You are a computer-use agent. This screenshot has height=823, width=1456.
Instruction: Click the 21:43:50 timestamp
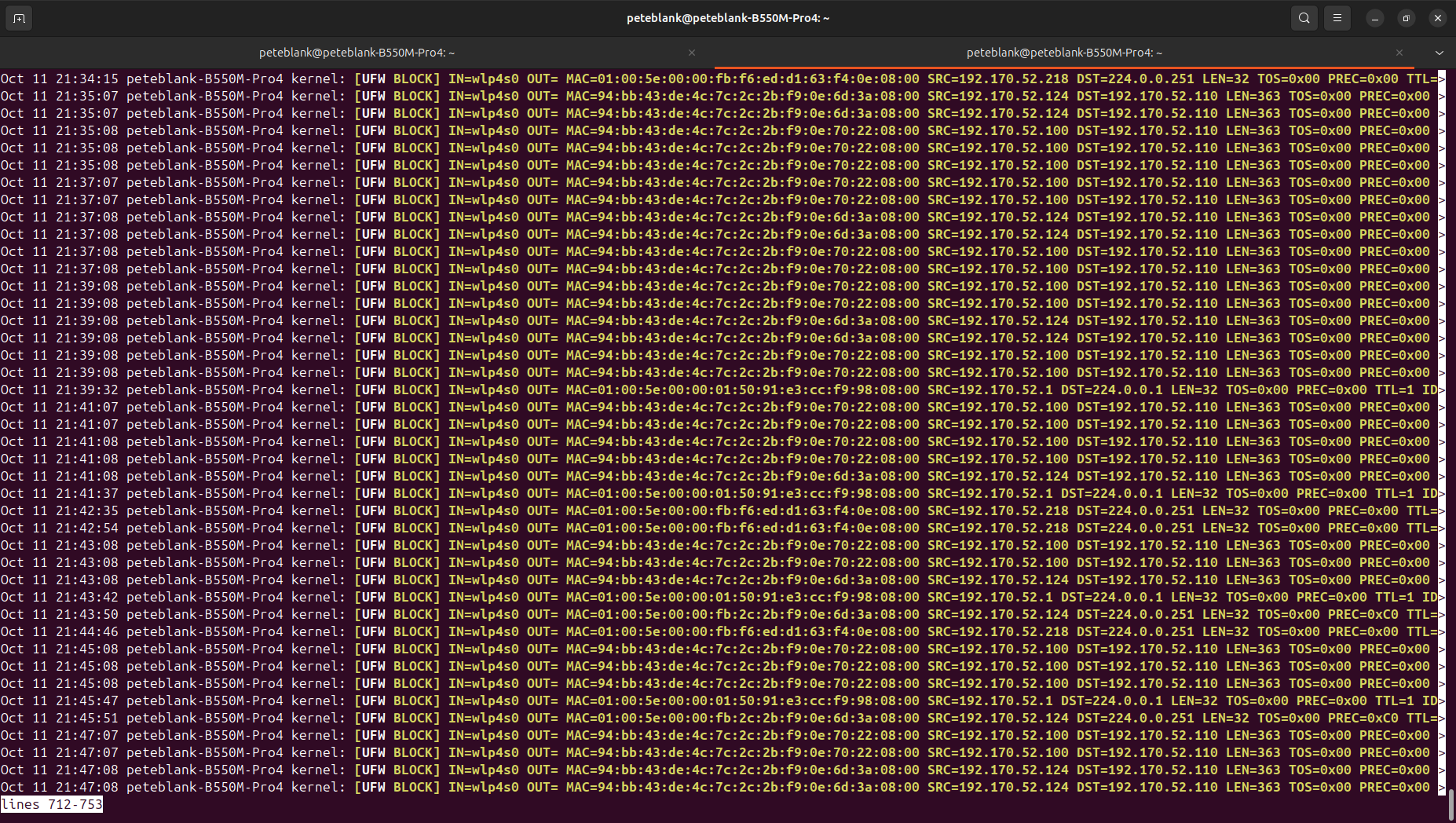pos(87,614)
